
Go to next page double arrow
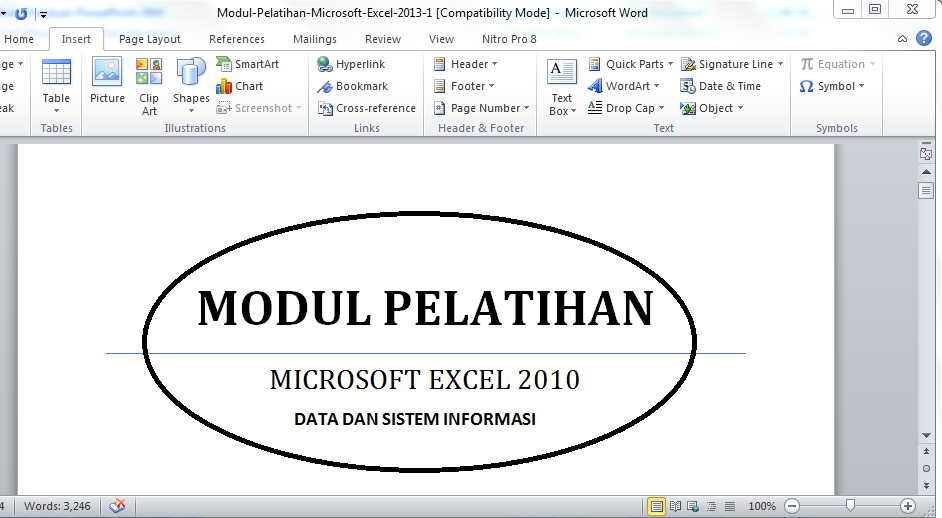tap(926, 484)
